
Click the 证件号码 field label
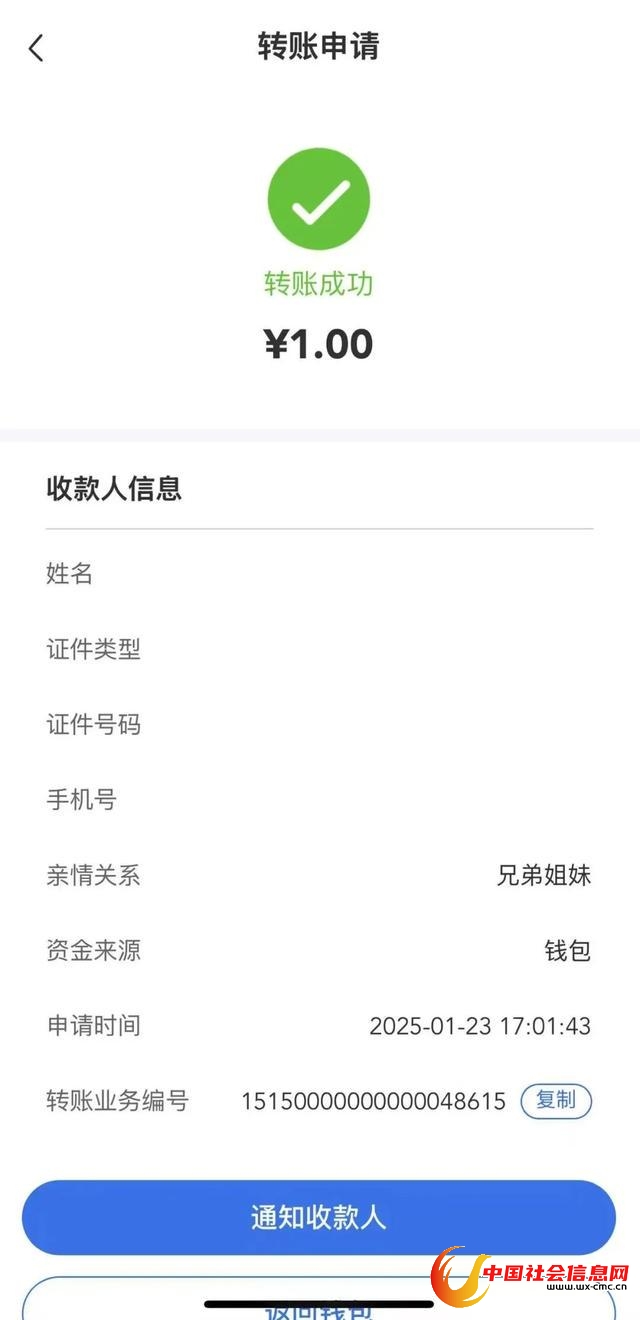coord(94,725)
